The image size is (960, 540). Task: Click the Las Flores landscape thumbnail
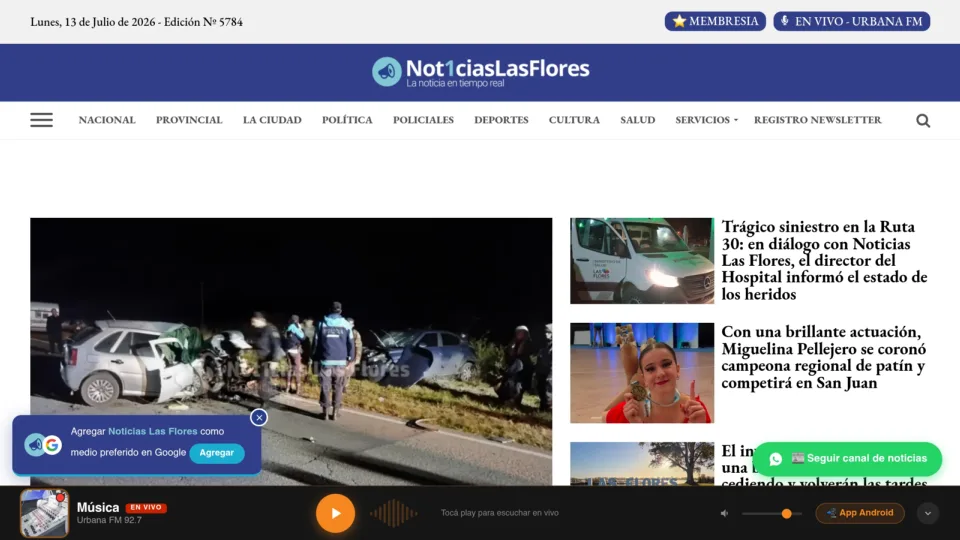[642, 463]
